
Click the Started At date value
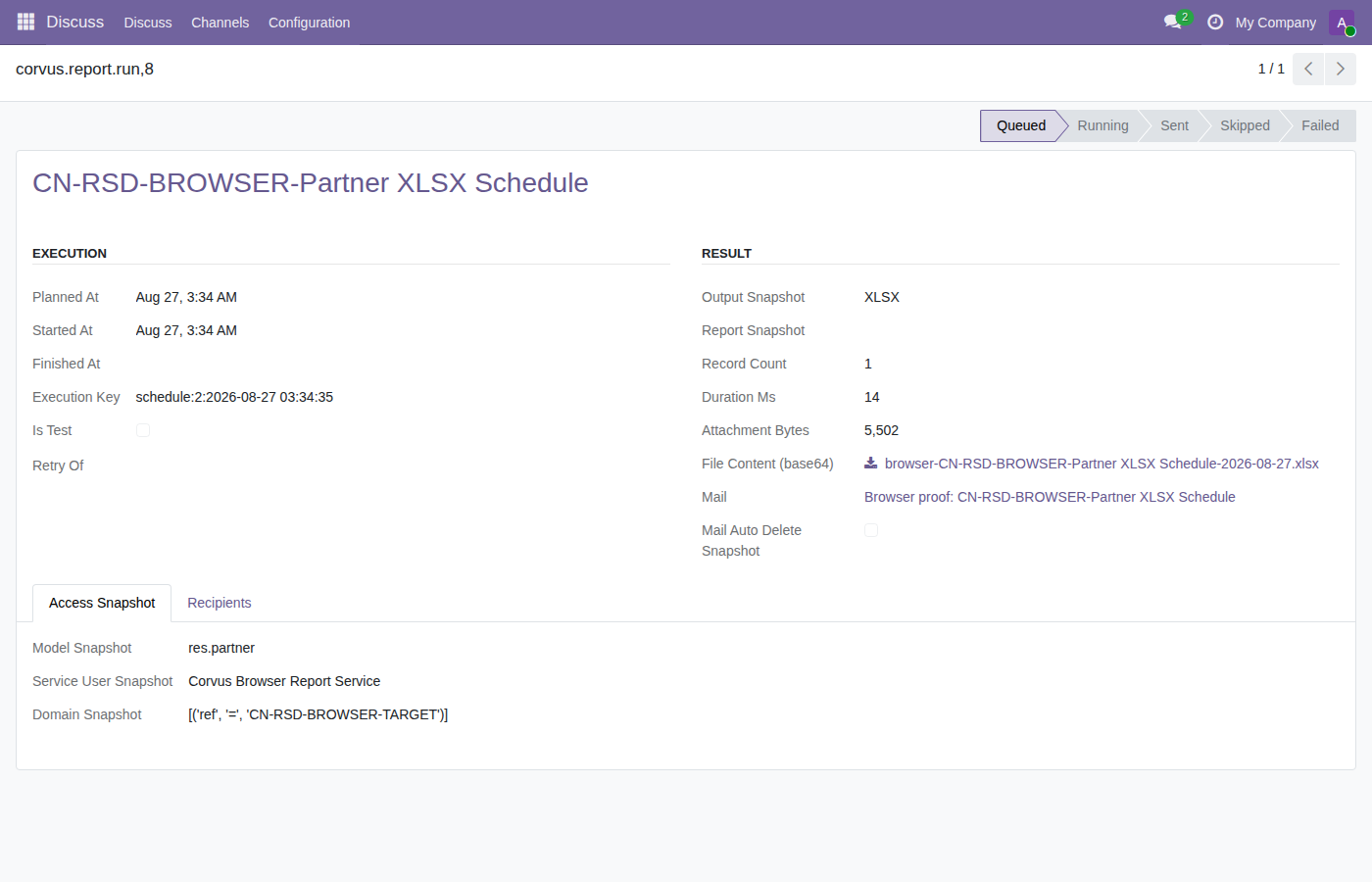tap(186, 330)
